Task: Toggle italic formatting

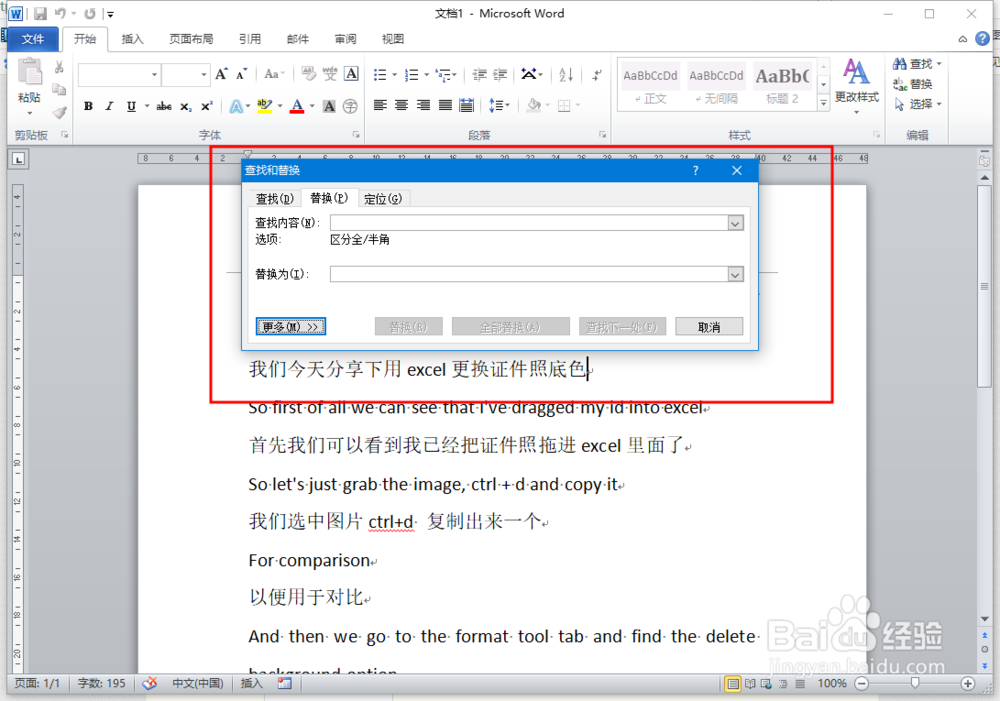Action: pyautogui.click(x=110, y=106)
